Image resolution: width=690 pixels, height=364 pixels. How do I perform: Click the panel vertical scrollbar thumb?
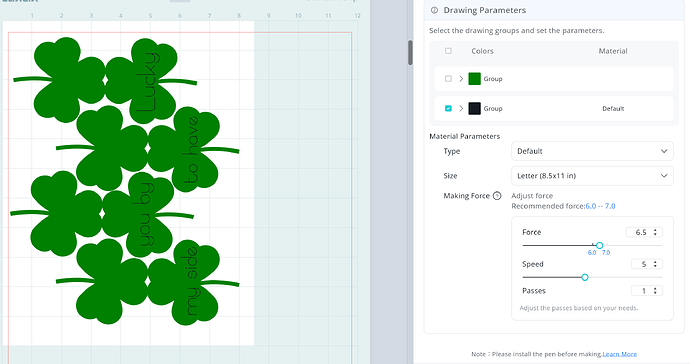410,52
